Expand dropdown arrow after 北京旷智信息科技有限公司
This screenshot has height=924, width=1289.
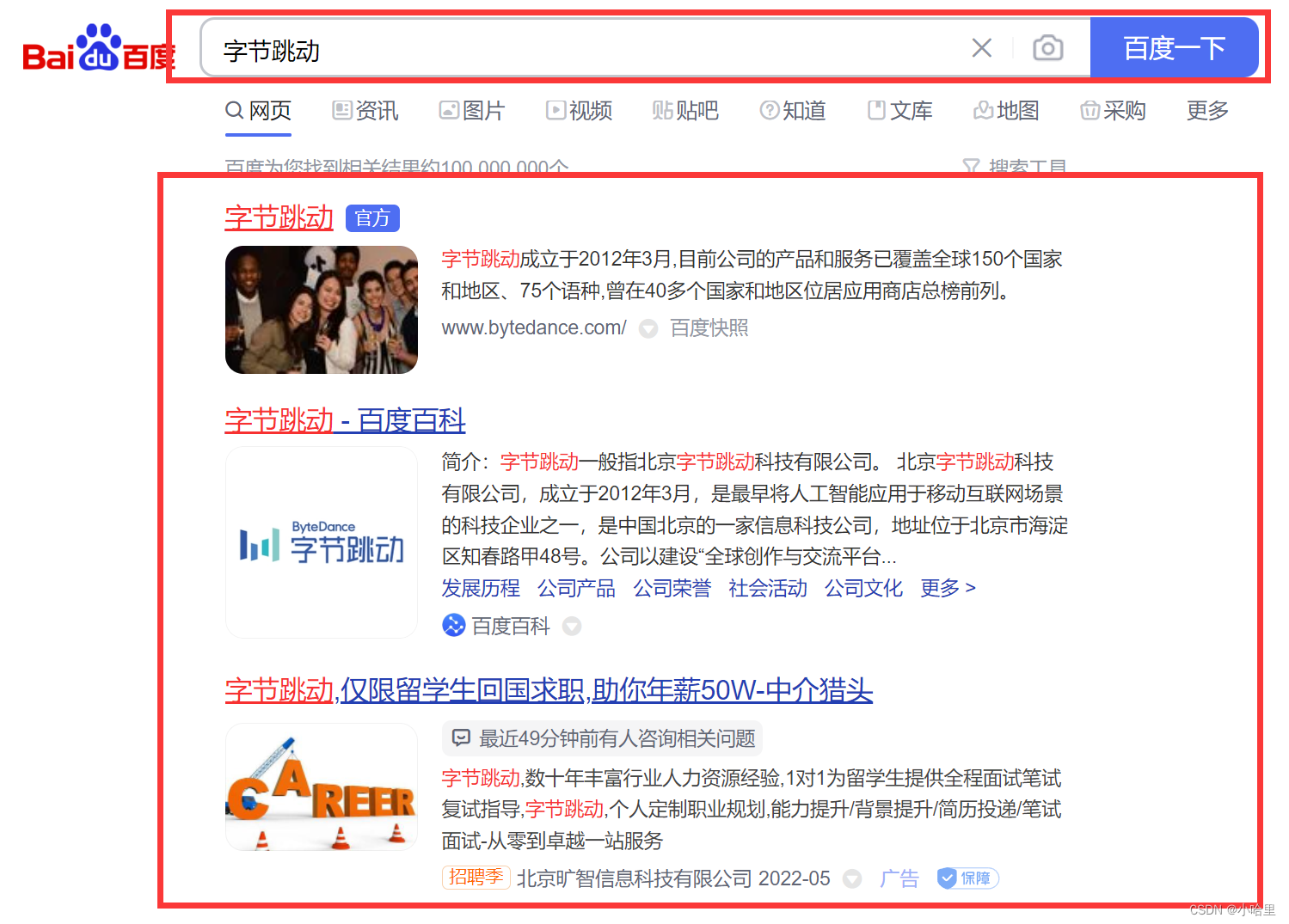click(x=852, y=879)
